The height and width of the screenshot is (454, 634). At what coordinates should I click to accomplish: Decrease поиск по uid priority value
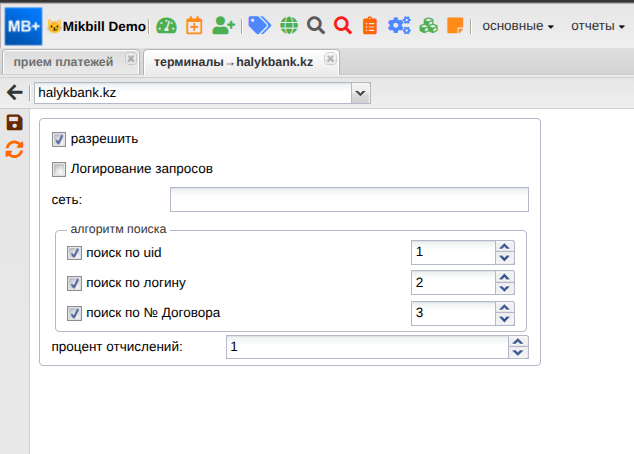click(x=504, y=258)
